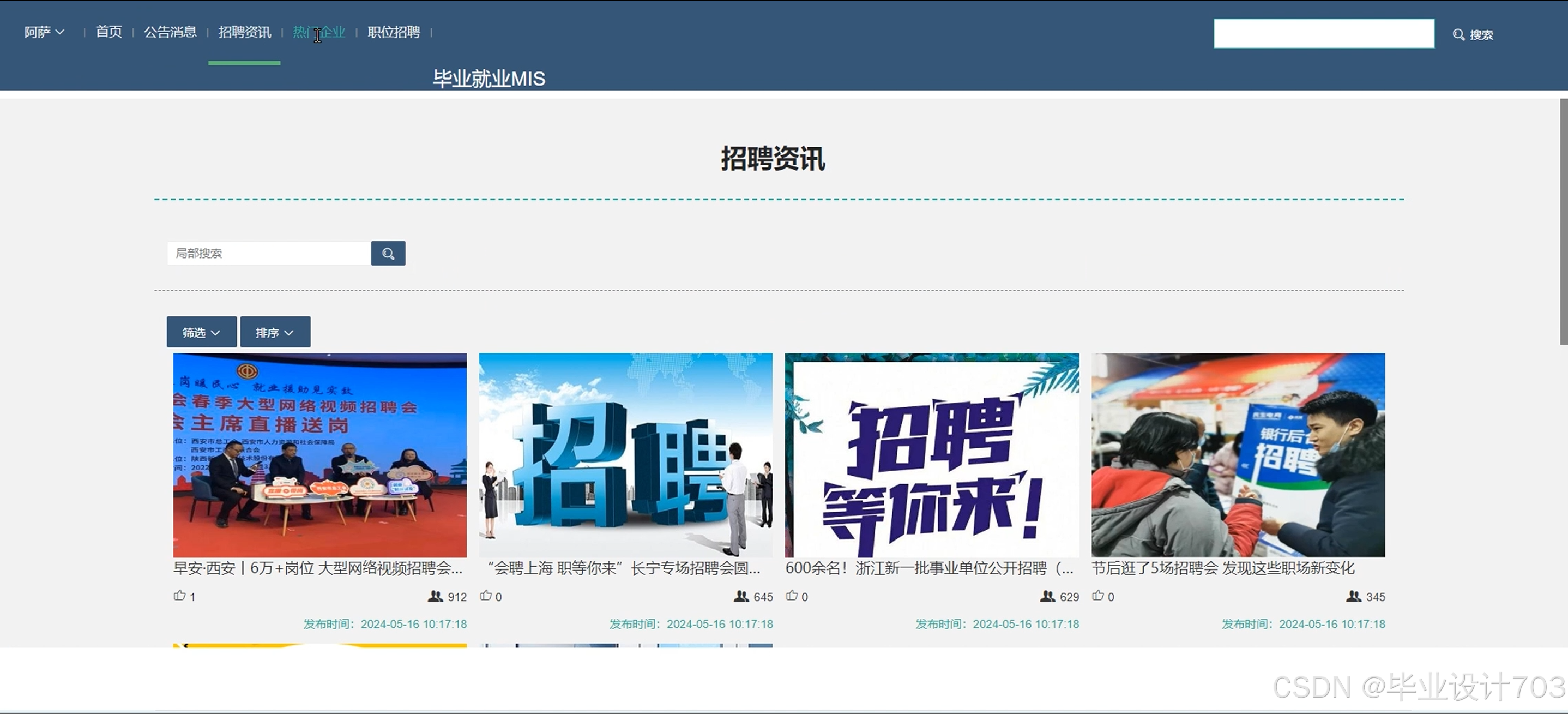This screenshot has width=1568, height=714.
Task: Open article 600余名！浙江新一批事业单位公开招聘
Action: (929, 568)
